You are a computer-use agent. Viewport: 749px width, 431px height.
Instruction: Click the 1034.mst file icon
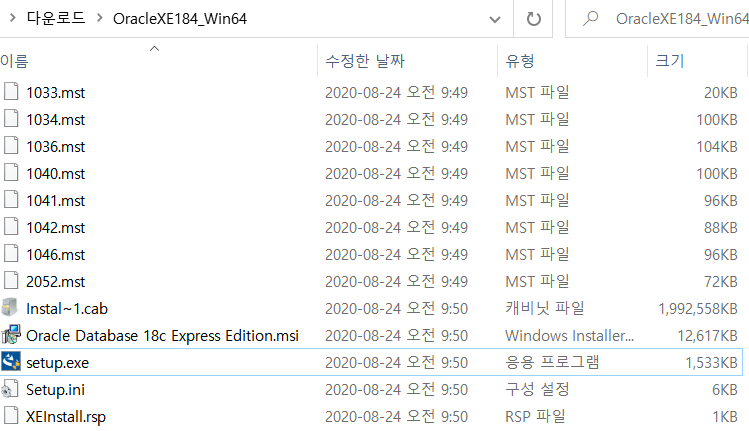(x=11, y=119)
